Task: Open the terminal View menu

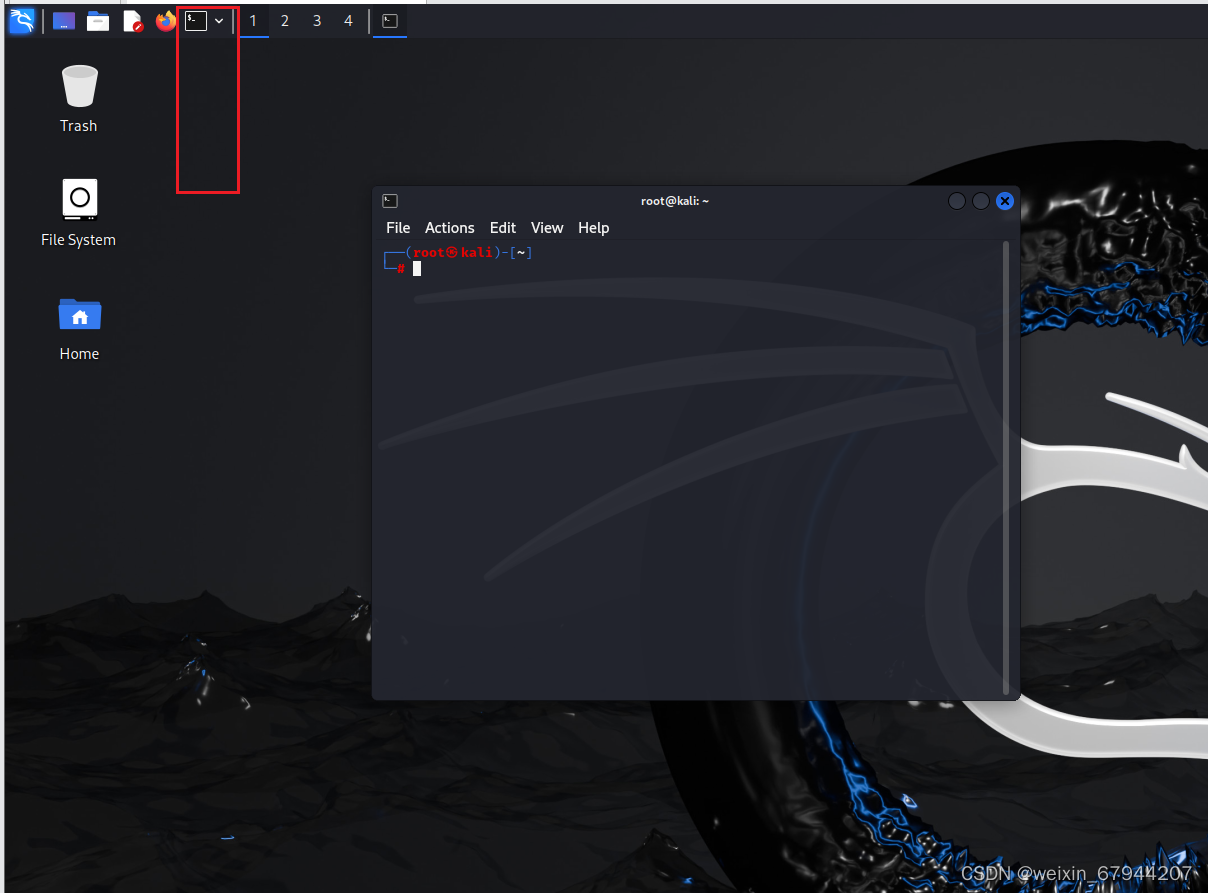Action: (547, 228)
